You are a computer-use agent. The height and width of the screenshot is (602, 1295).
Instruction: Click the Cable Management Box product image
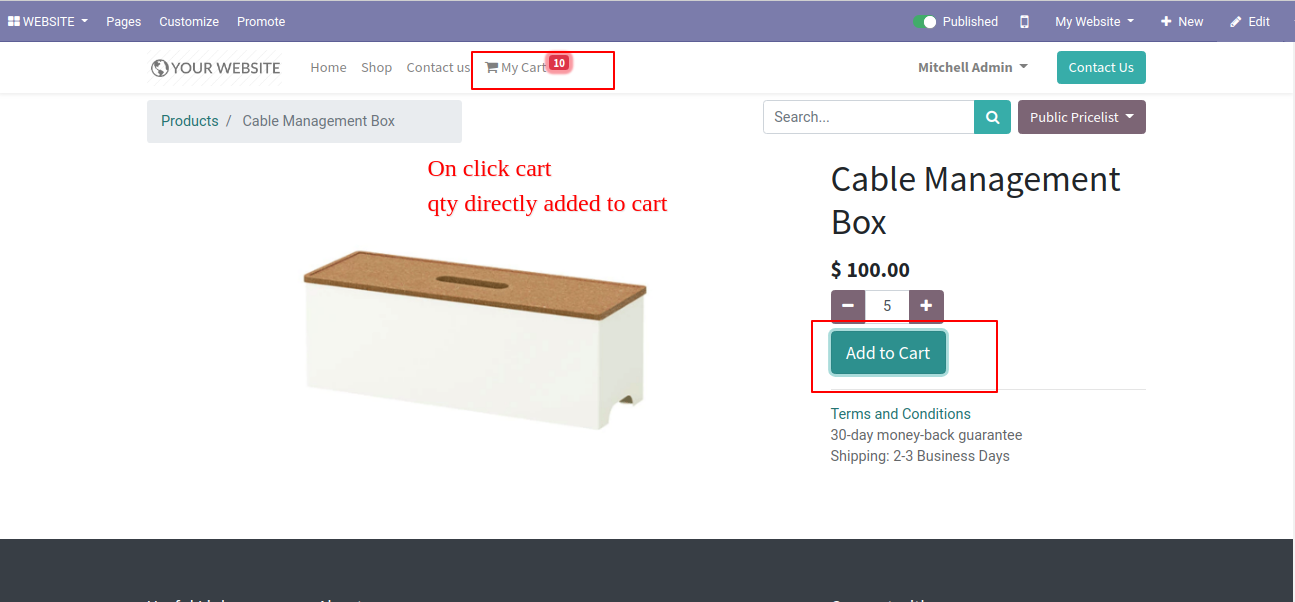(x=475, y=340)
